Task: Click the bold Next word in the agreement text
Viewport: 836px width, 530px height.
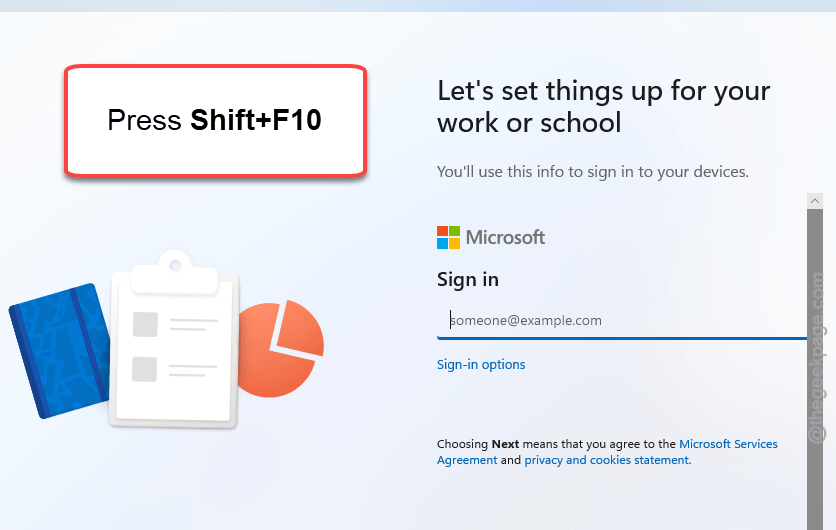Action: (505, 444)
